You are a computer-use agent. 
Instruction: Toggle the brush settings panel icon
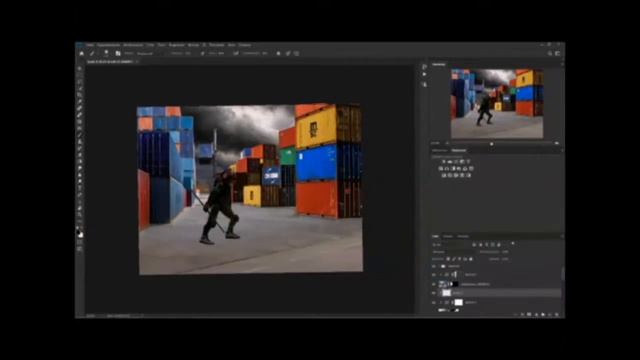pos(118,53)
